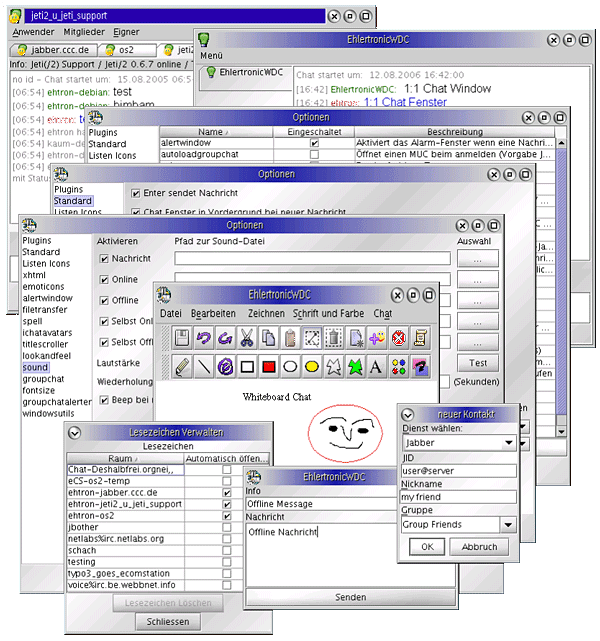Click the Save icon in whiteboard toolbar
This screenshot has height=641, width=600.
tap(182, 339)
